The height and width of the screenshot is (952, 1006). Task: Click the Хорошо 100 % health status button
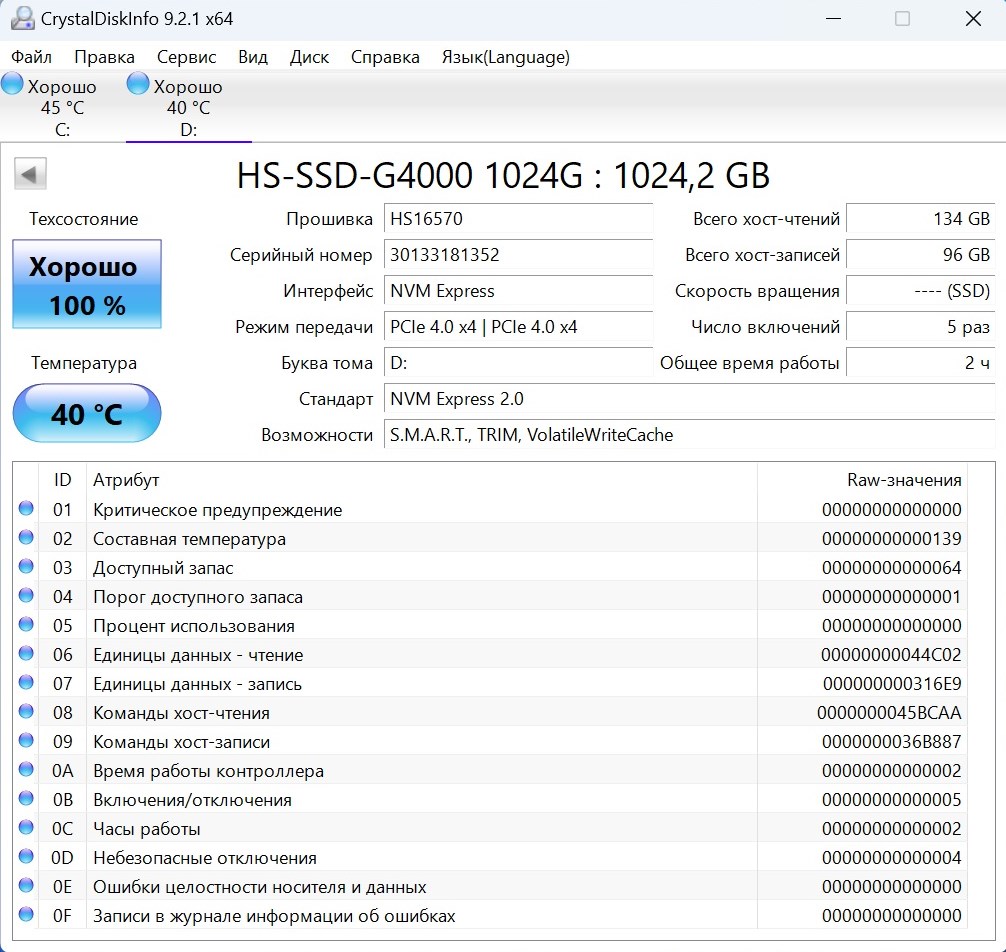86,284
